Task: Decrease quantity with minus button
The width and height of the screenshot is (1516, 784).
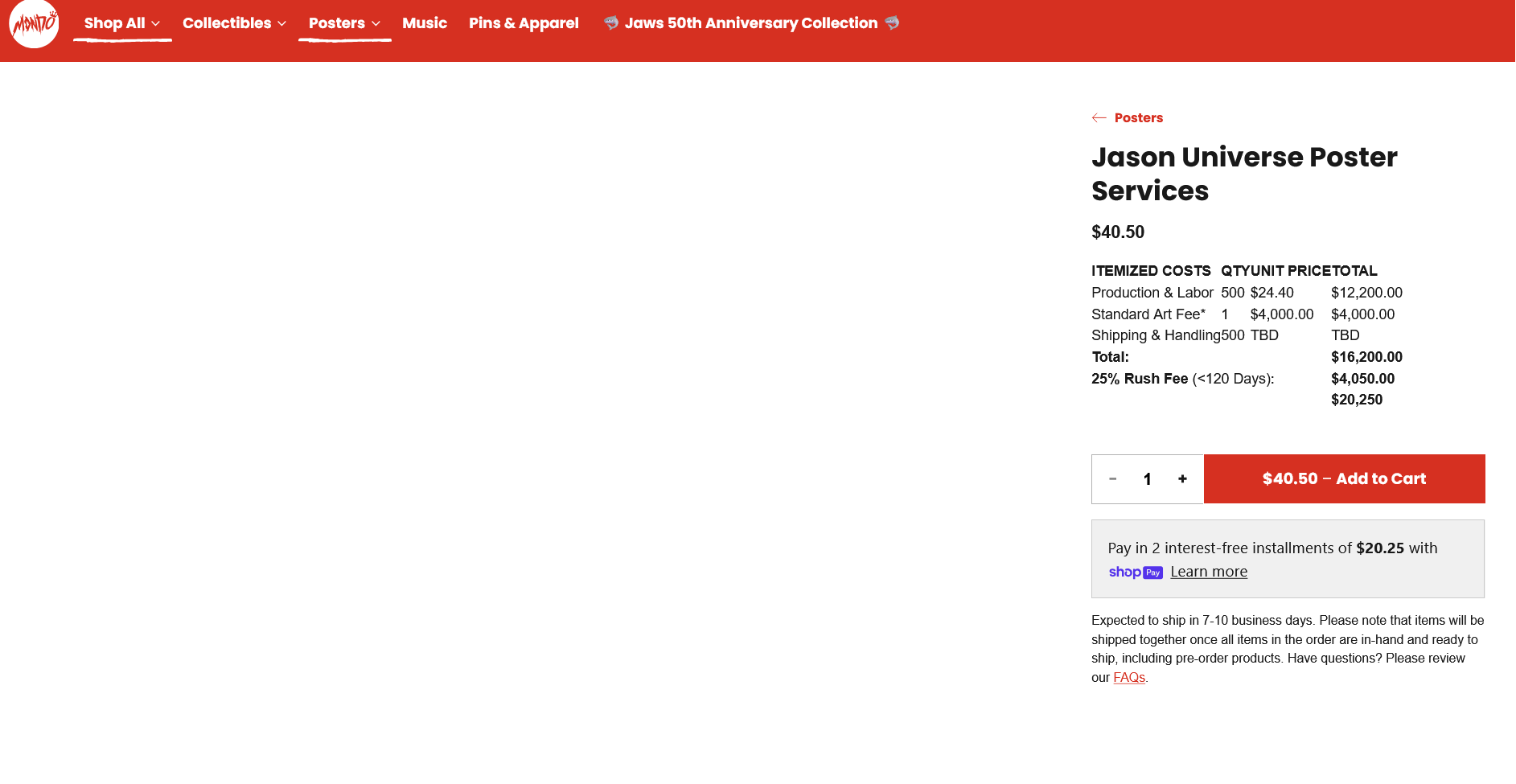Action: 1113,479
